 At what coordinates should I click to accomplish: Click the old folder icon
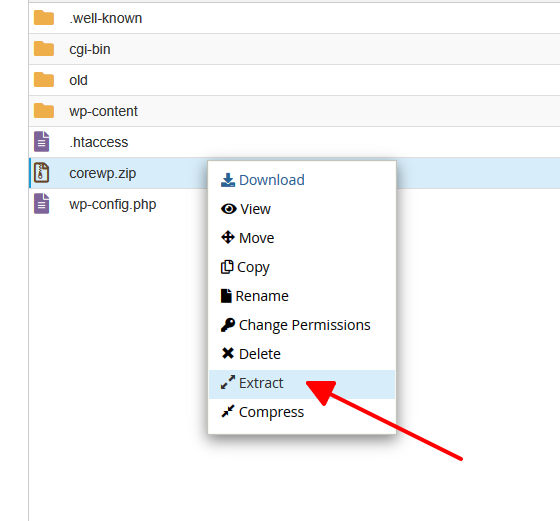pos(44,80)
